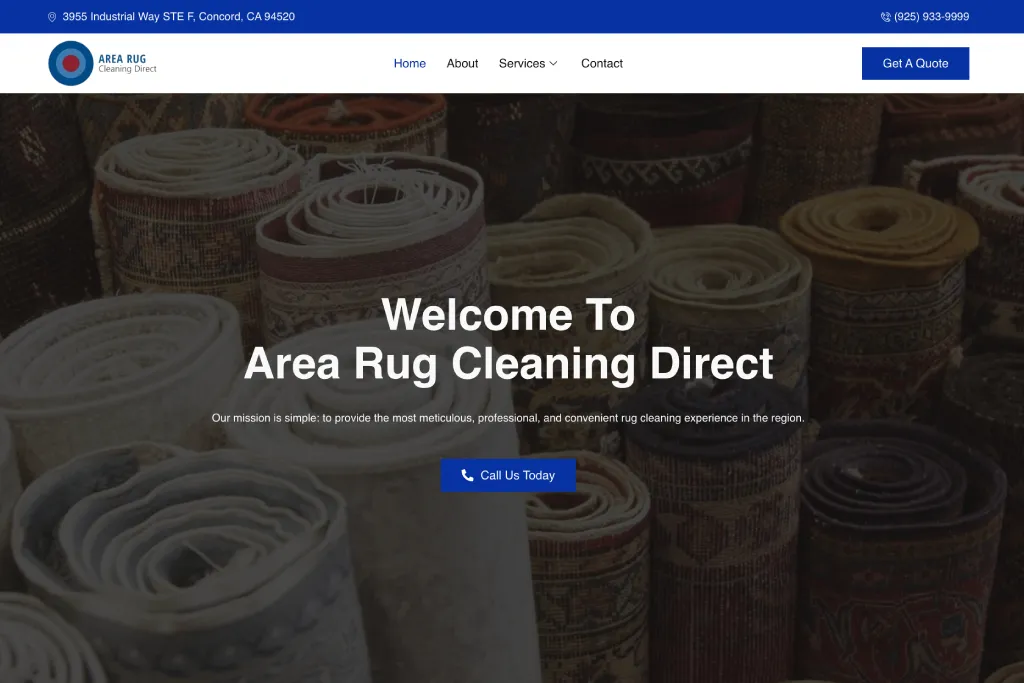Click the Area Rug Cleaning Direct headline

pyautogui.click(x=508, y=364)
